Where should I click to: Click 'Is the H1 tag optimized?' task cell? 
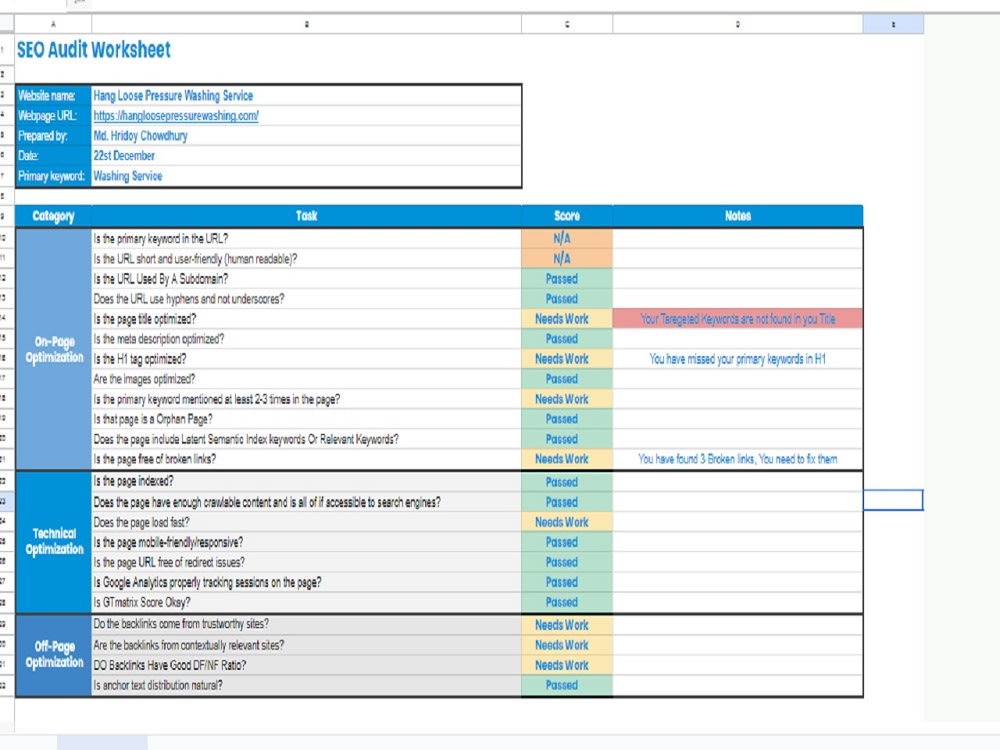[x=306, y=359]
